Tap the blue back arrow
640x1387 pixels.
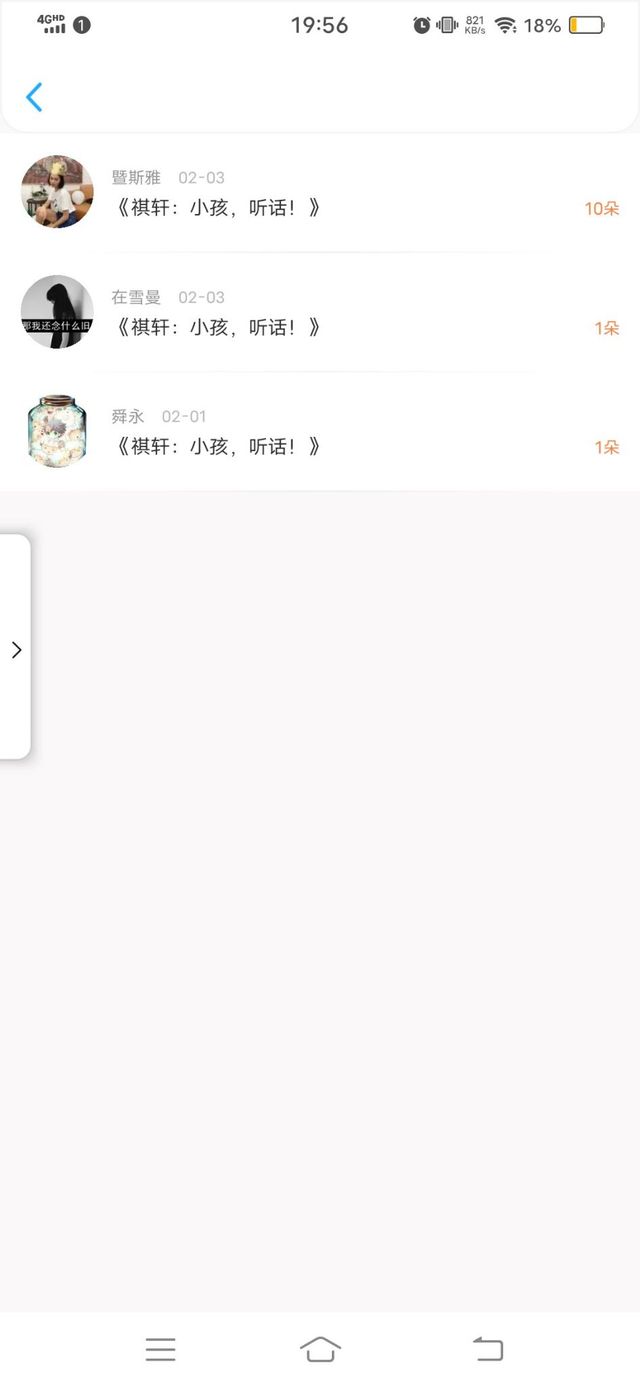pyautogui.click(x=34, y=97)
